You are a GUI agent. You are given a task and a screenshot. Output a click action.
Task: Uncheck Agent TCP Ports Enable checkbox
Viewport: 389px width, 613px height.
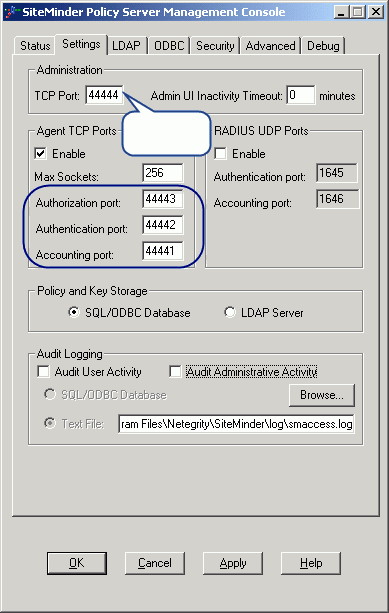point(41,153)
